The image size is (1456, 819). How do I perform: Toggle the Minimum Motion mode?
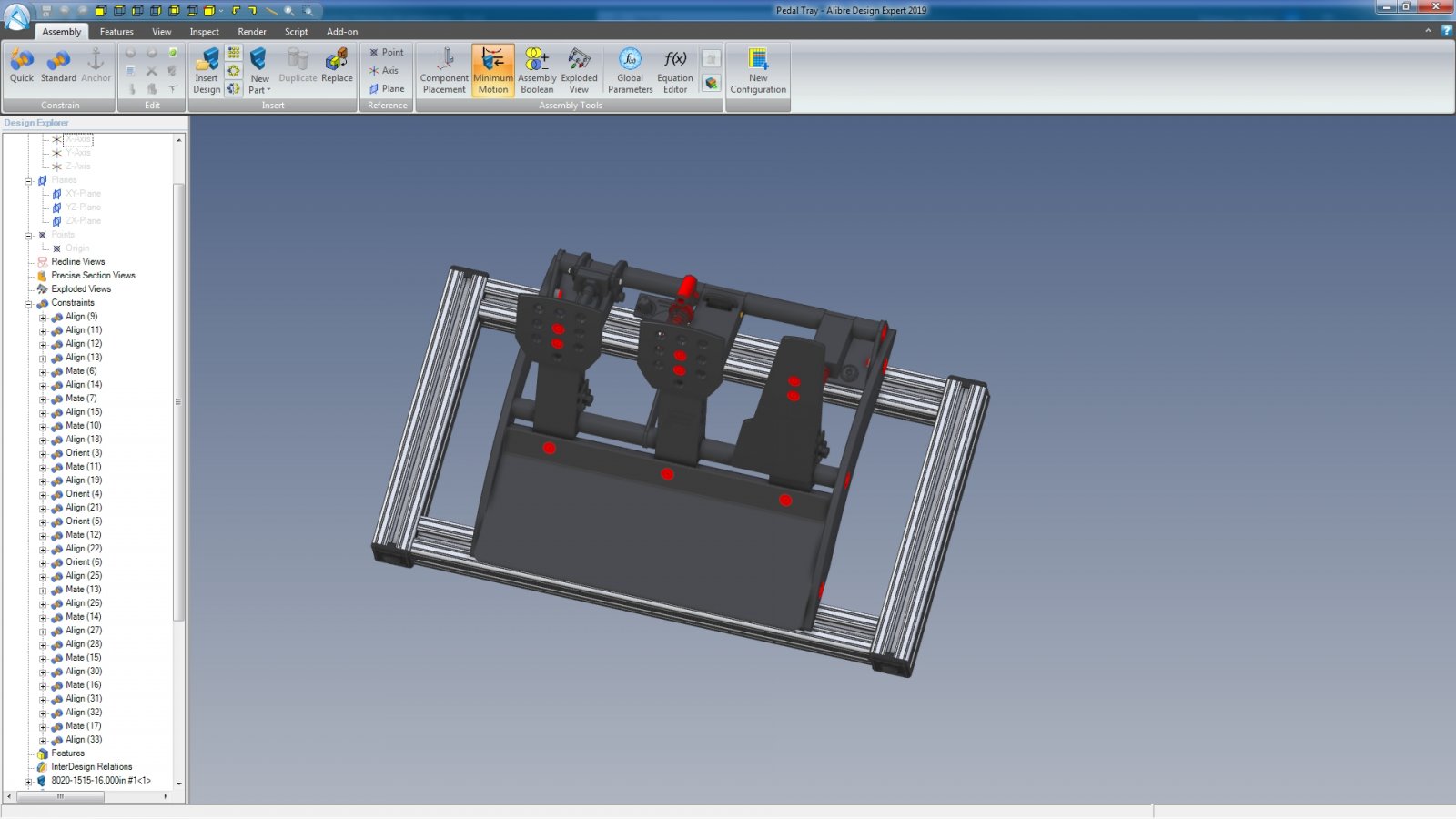493,70
